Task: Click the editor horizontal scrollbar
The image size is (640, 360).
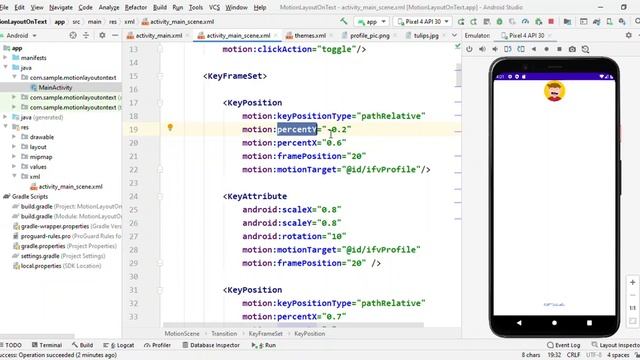Action: click(293, 325)
